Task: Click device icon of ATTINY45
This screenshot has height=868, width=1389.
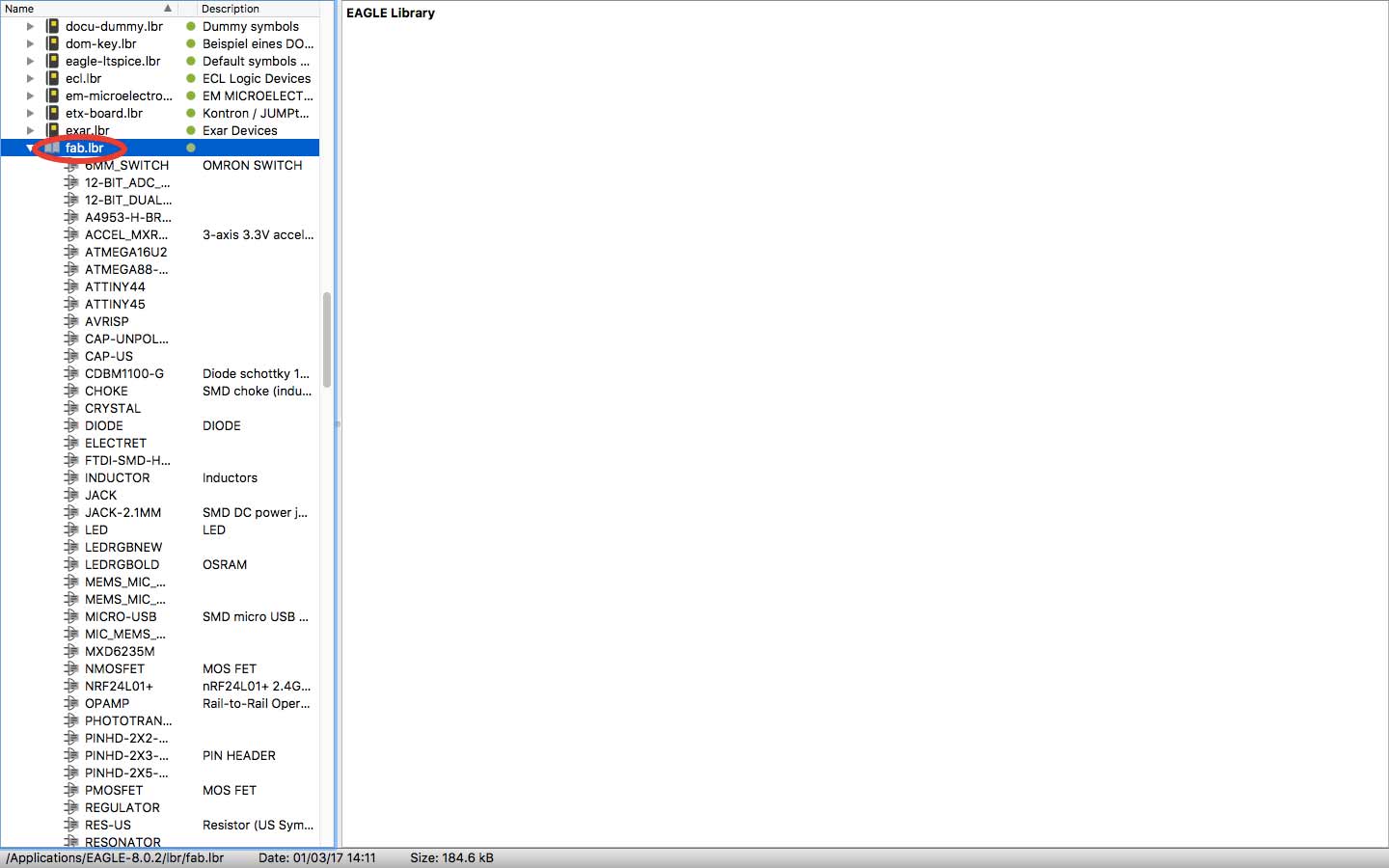Action: [x=71, y=304]
